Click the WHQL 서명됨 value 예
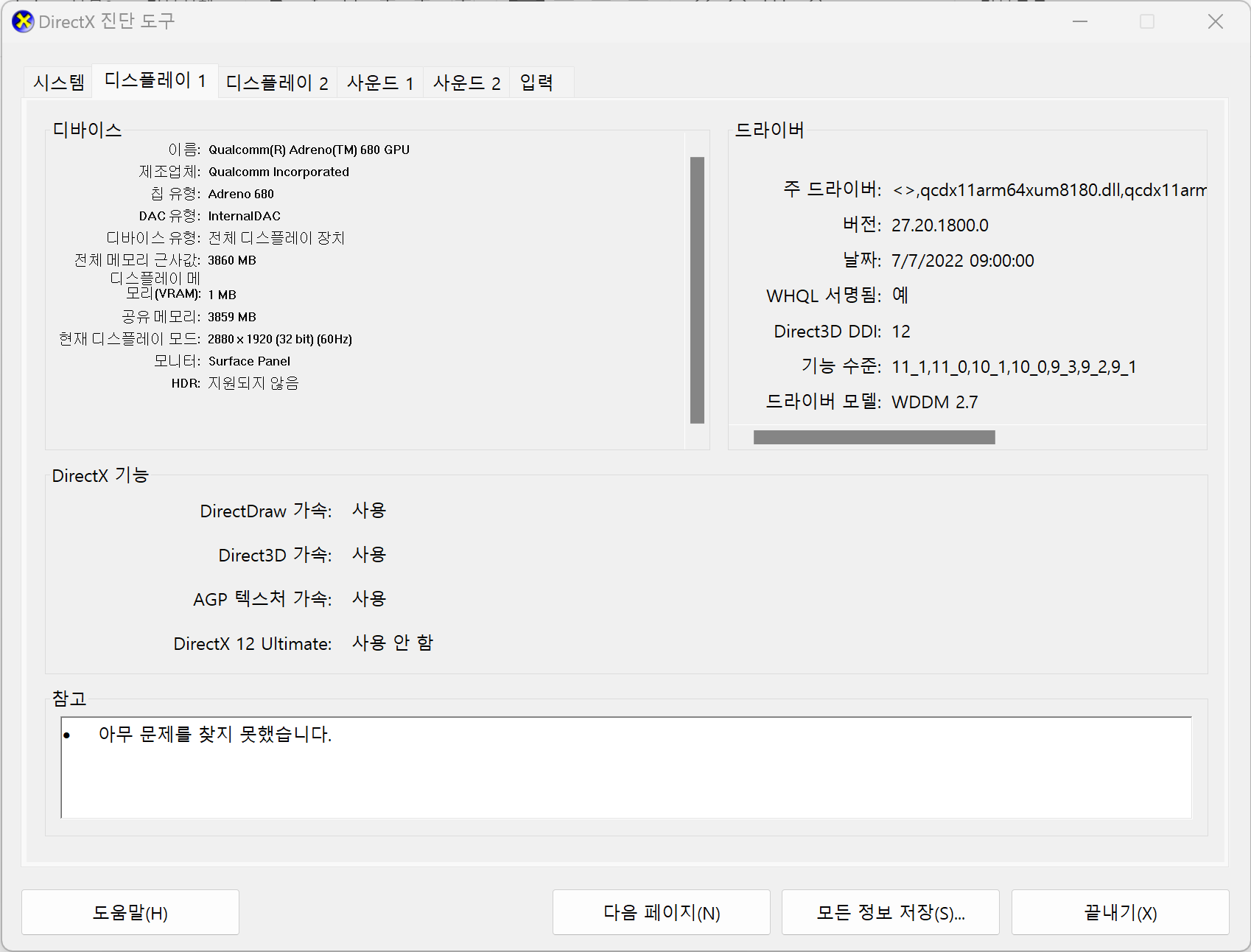This screenshot has width=1251, height=952. [900, 295]
